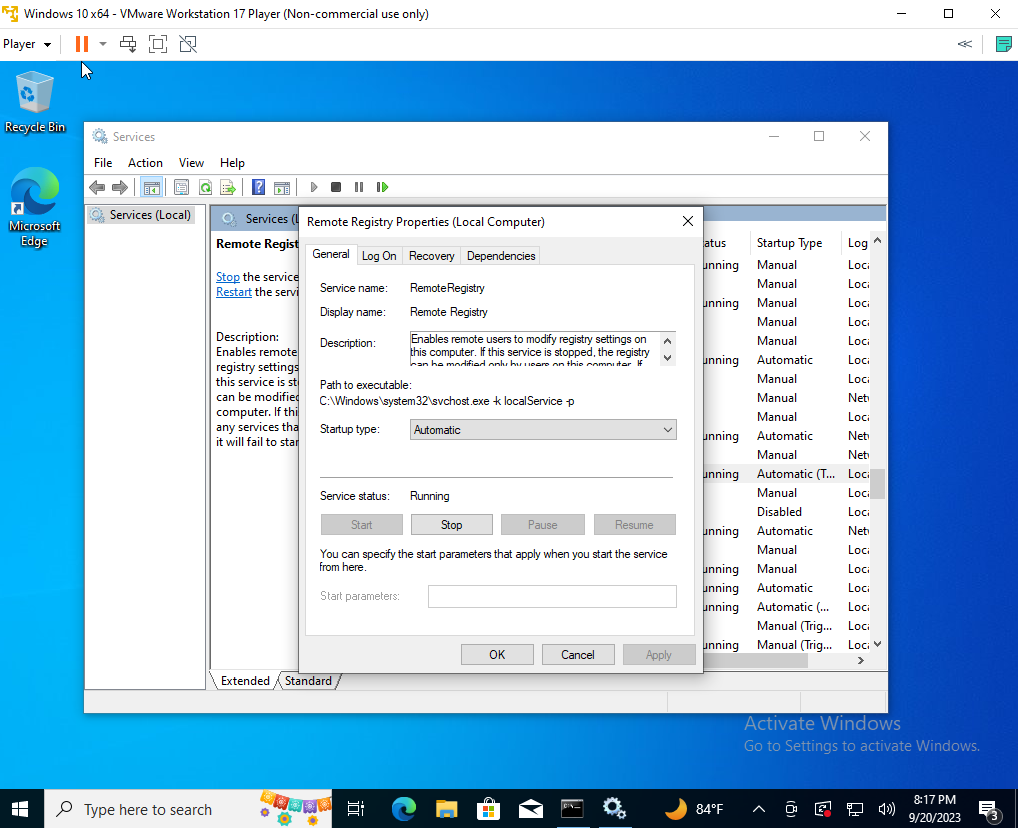Click the Unity mode VMware icon
Viewport: 1018px width, 828px height.
click(188, 44)
